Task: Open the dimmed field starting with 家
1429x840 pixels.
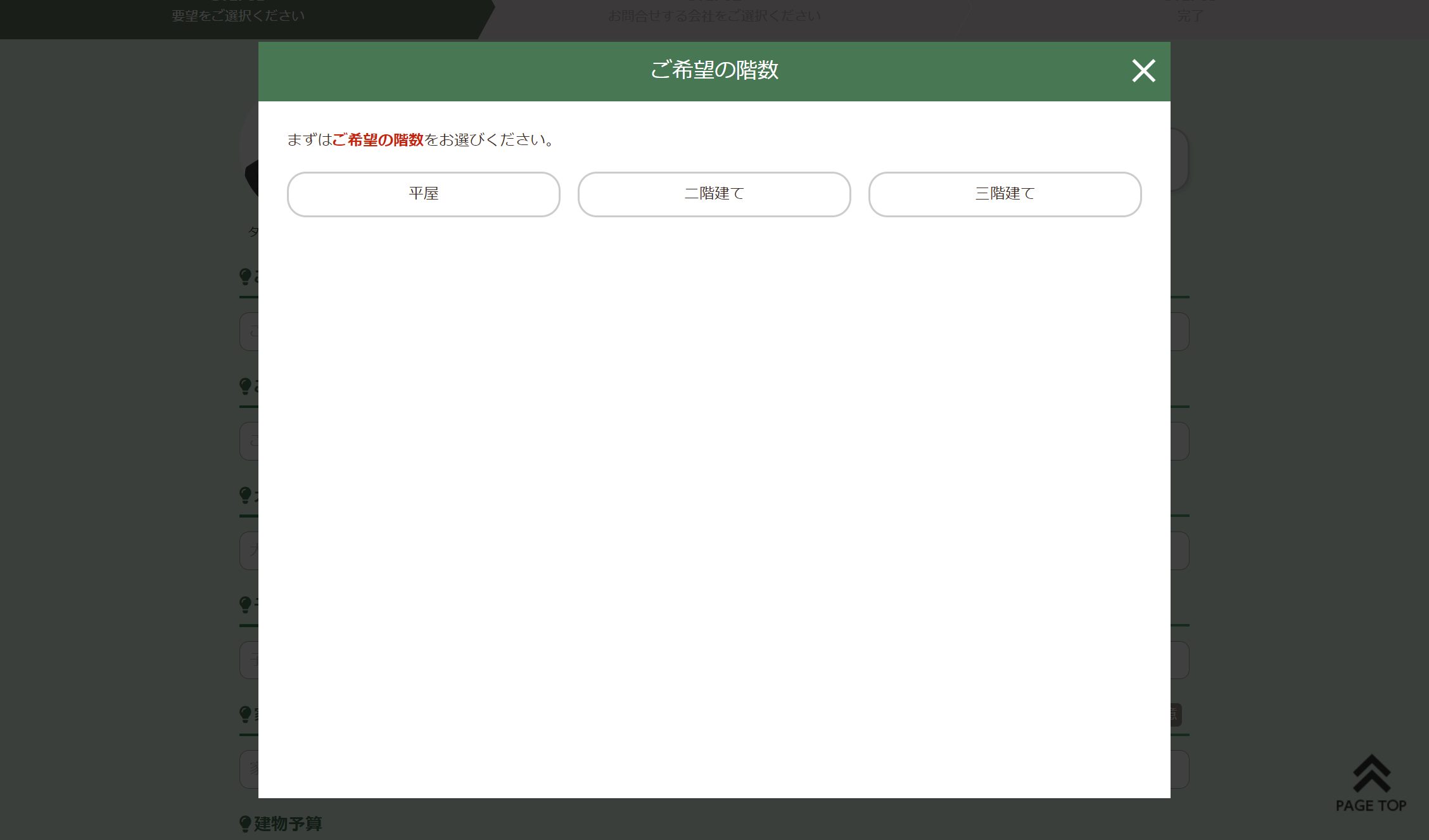Action: tap(249, 769)
